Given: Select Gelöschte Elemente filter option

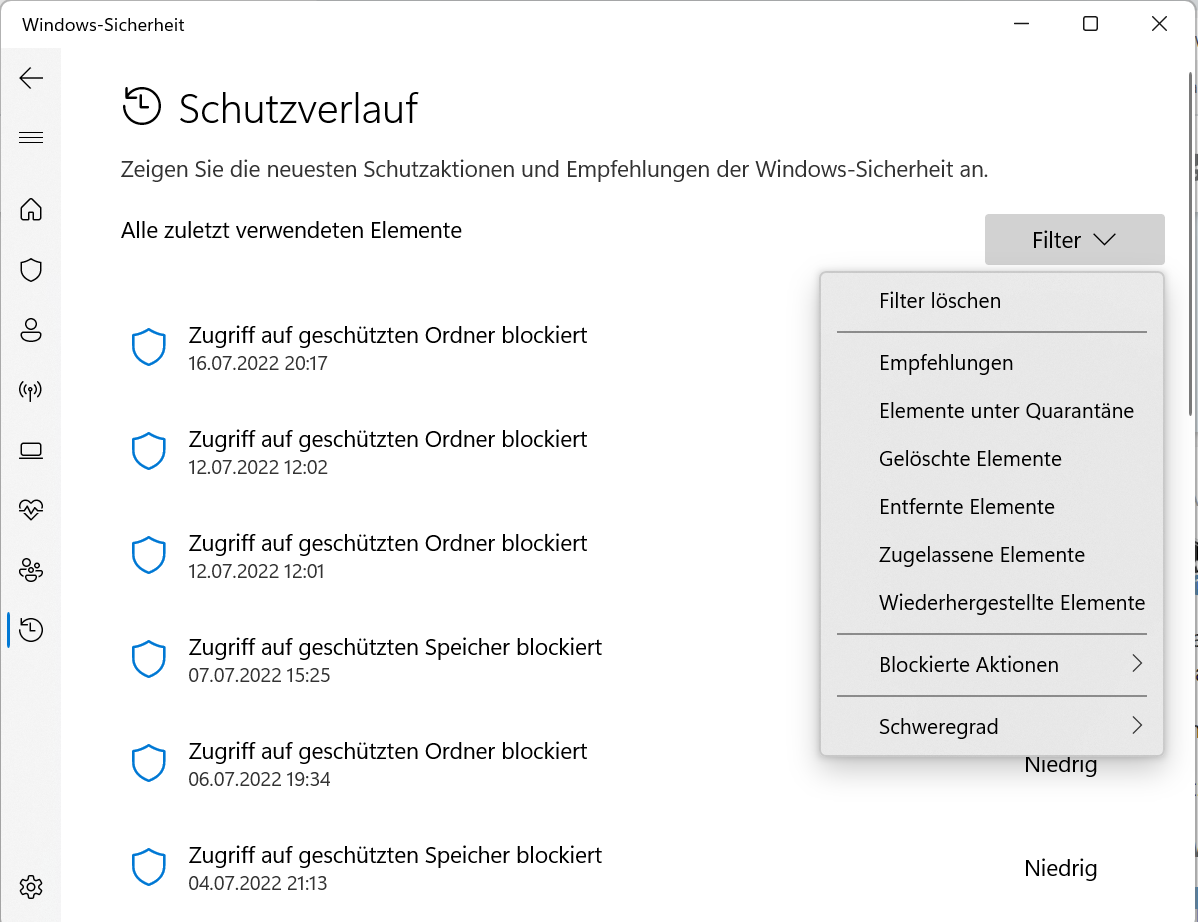Looking at the screenshot, I should point(970,458).
